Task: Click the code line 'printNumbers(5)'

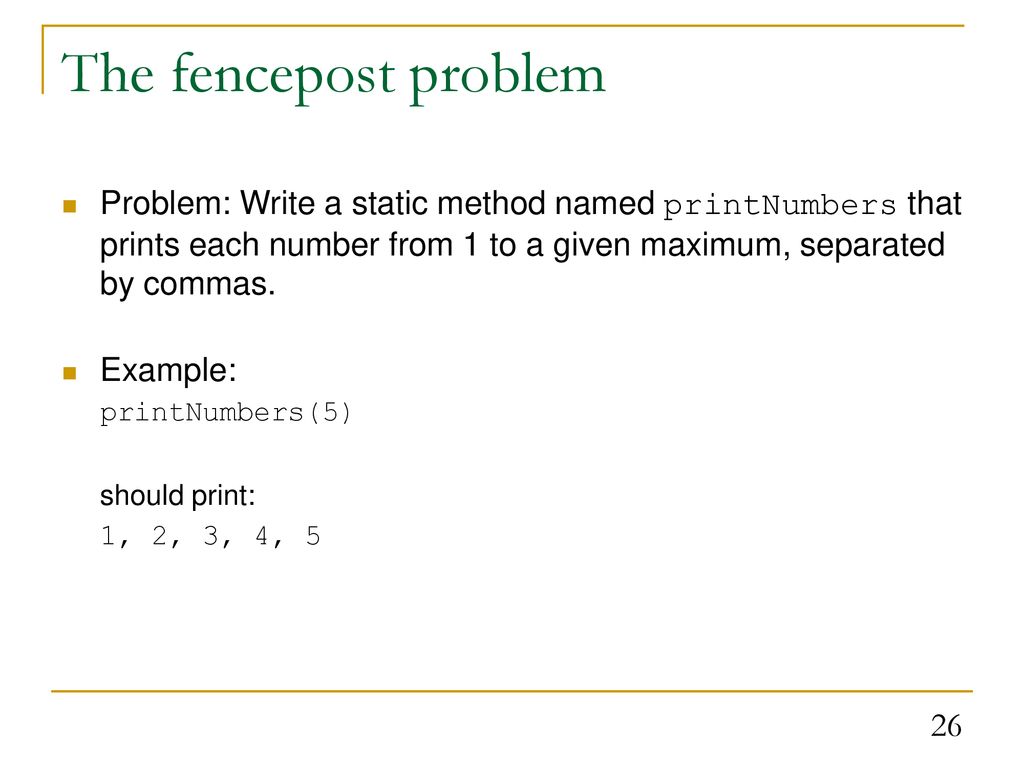Action: [226, 413]
